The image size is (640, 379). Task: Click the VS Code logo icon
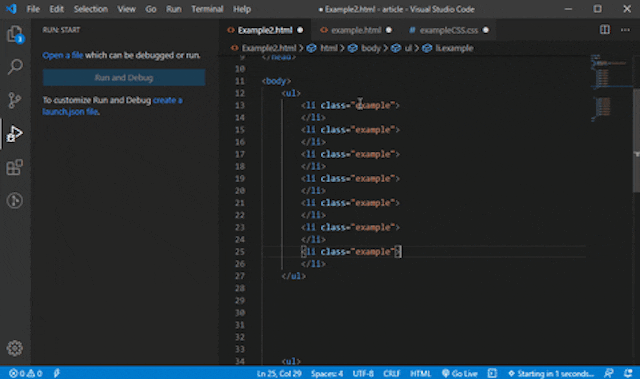click(x=11, y=9)
